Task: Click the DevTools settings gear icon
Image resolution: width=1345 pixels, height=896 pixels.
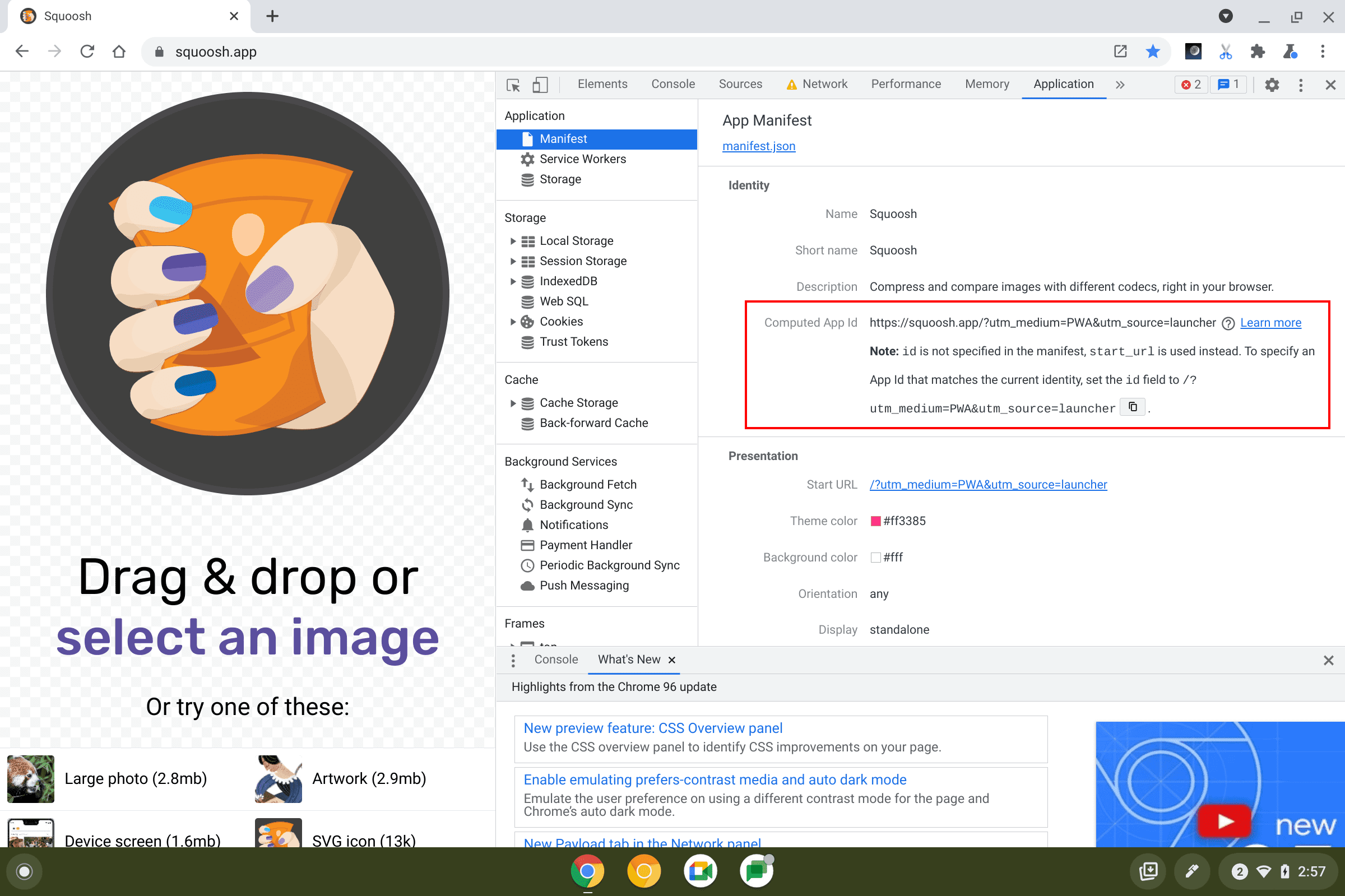Action: pos(1272,85)
